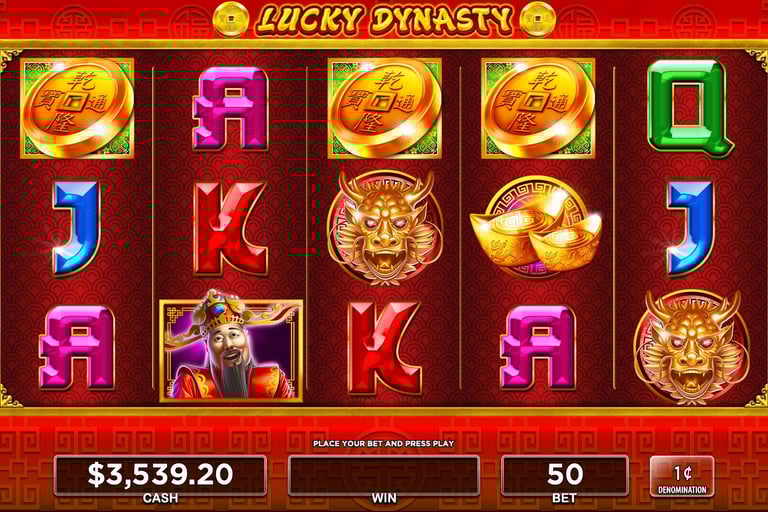Click the 1¢ Denomination button

coord(682,476)
